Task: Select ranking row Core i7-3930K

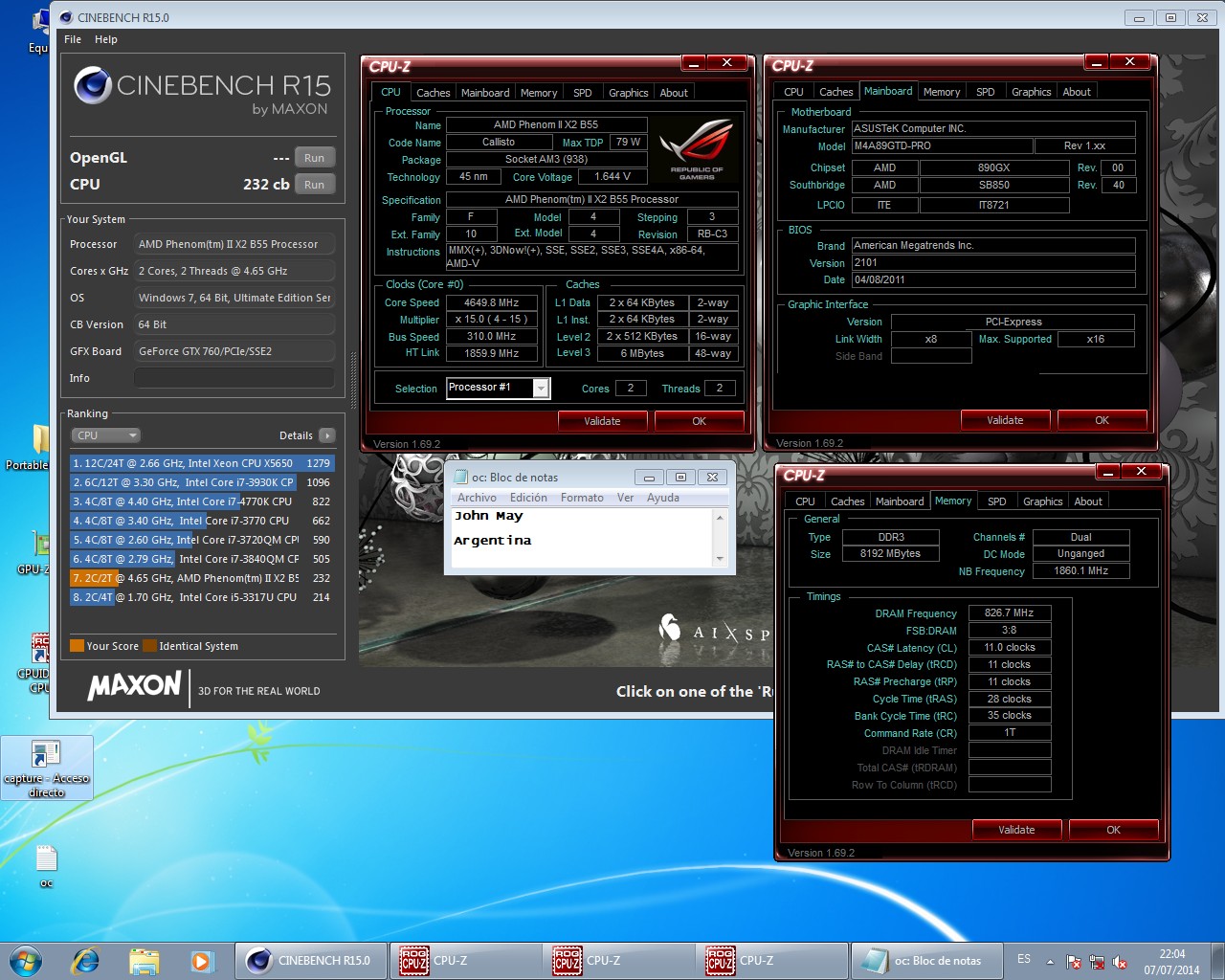Action: [202, 482]
